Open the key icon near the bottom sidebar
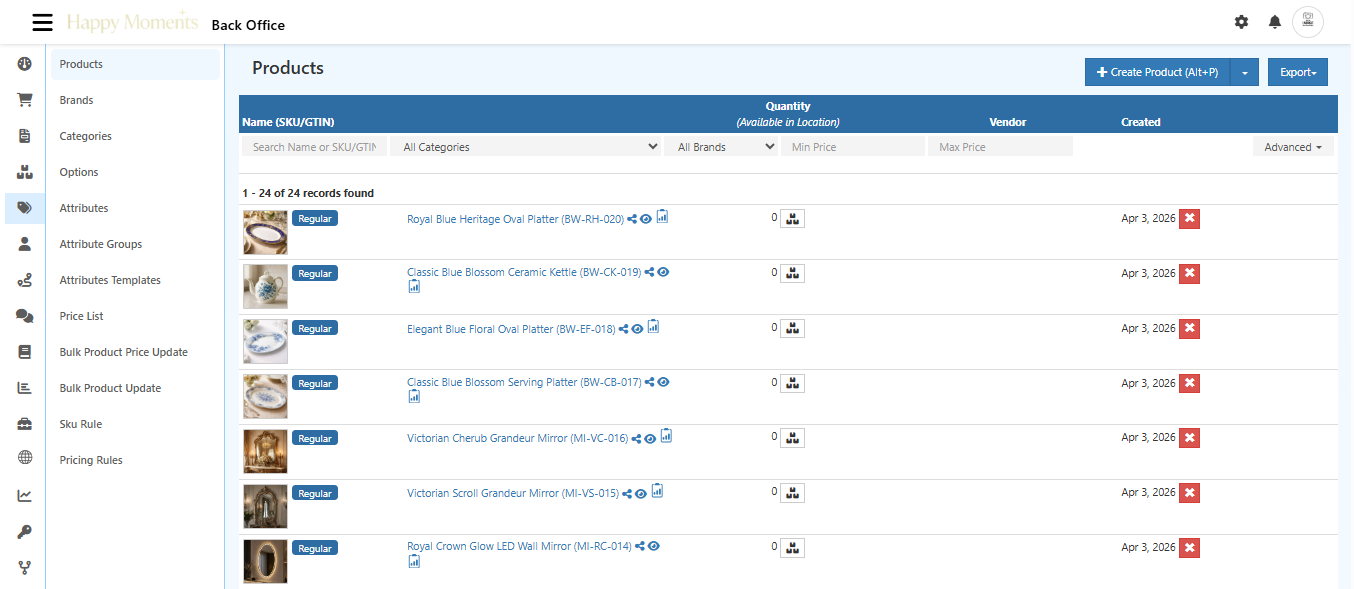This screenshot has width=1354, height=589. coord(24,531)
